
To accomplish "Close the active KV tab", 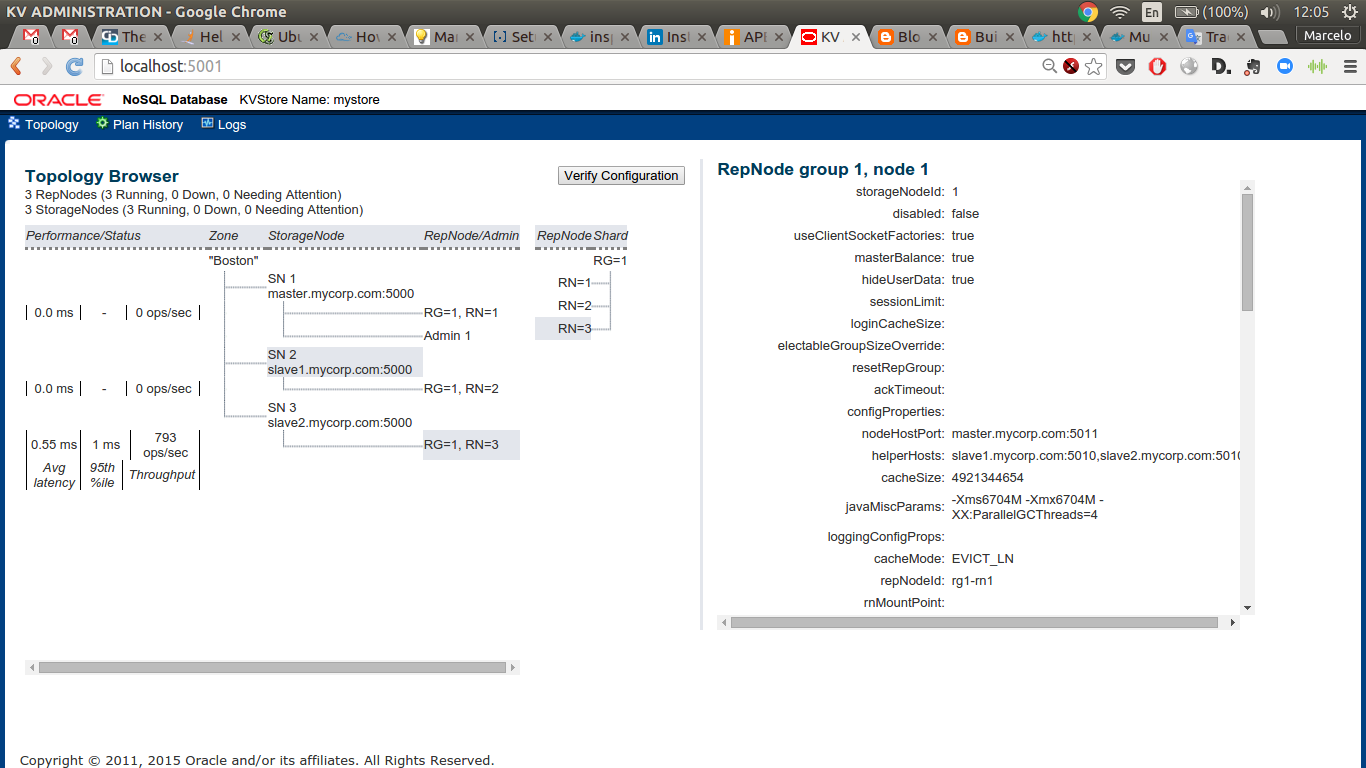I will (x=856, y=37).
